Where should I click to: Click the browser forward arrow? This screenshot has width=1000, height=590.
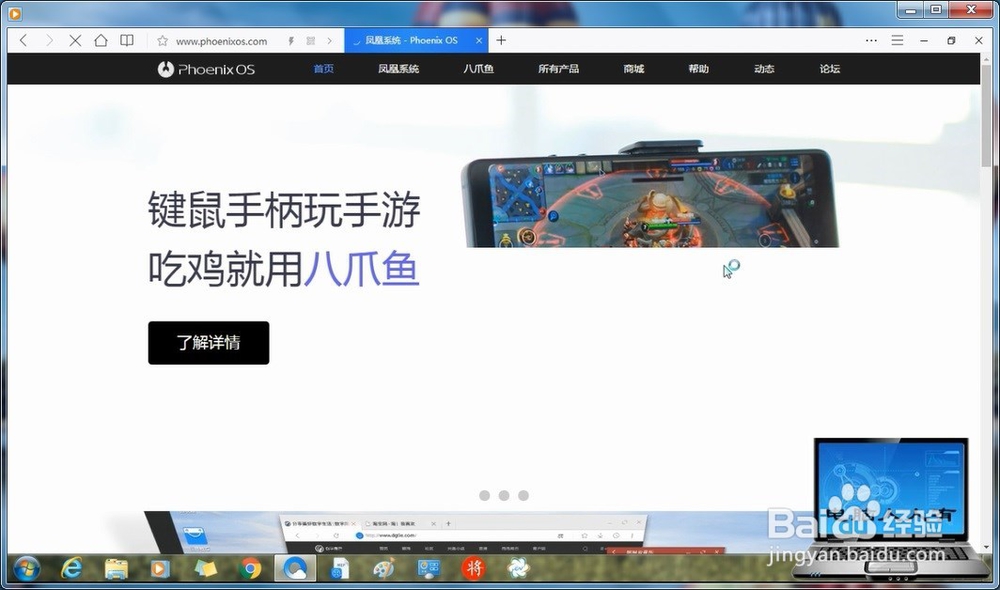[x=49, y=41]
